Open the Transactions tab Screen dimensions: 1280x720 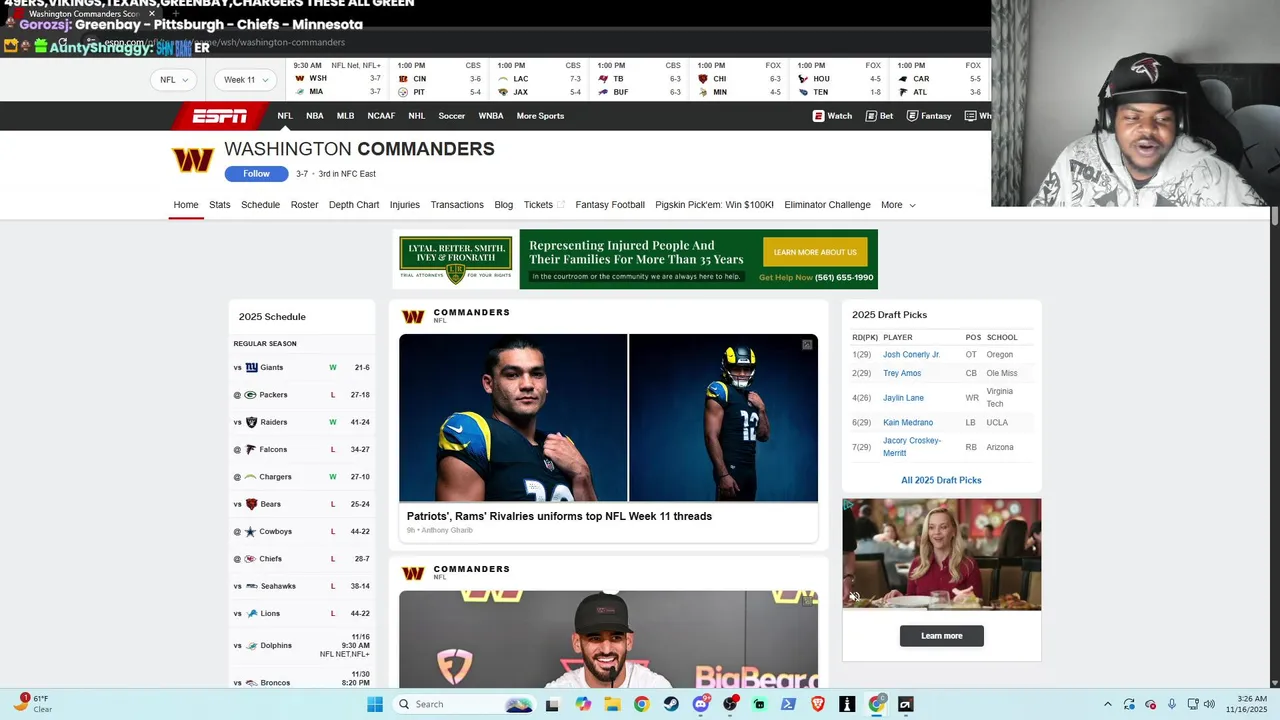(x=457, y=205)
